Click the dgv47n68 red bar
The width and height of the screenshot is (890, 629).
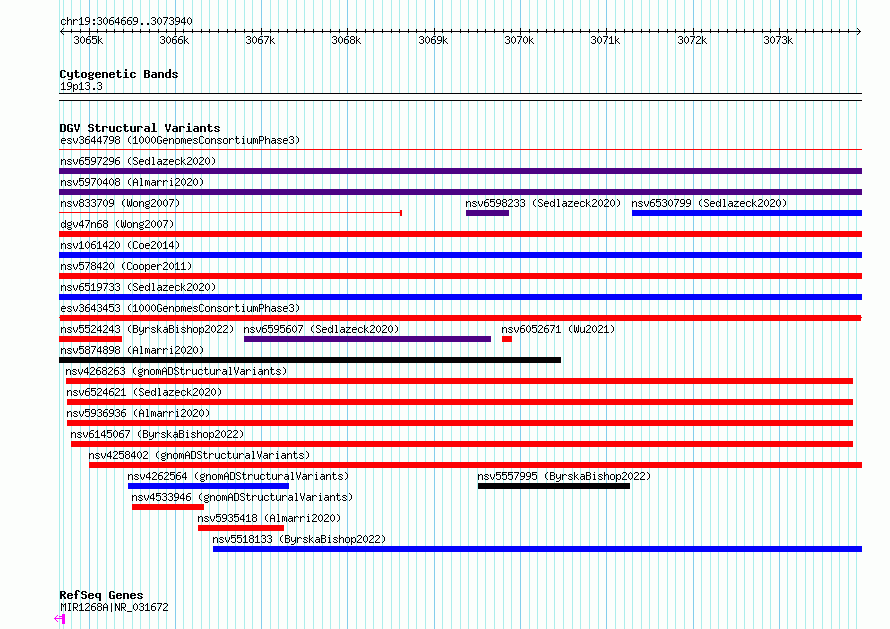pos(460,234)
